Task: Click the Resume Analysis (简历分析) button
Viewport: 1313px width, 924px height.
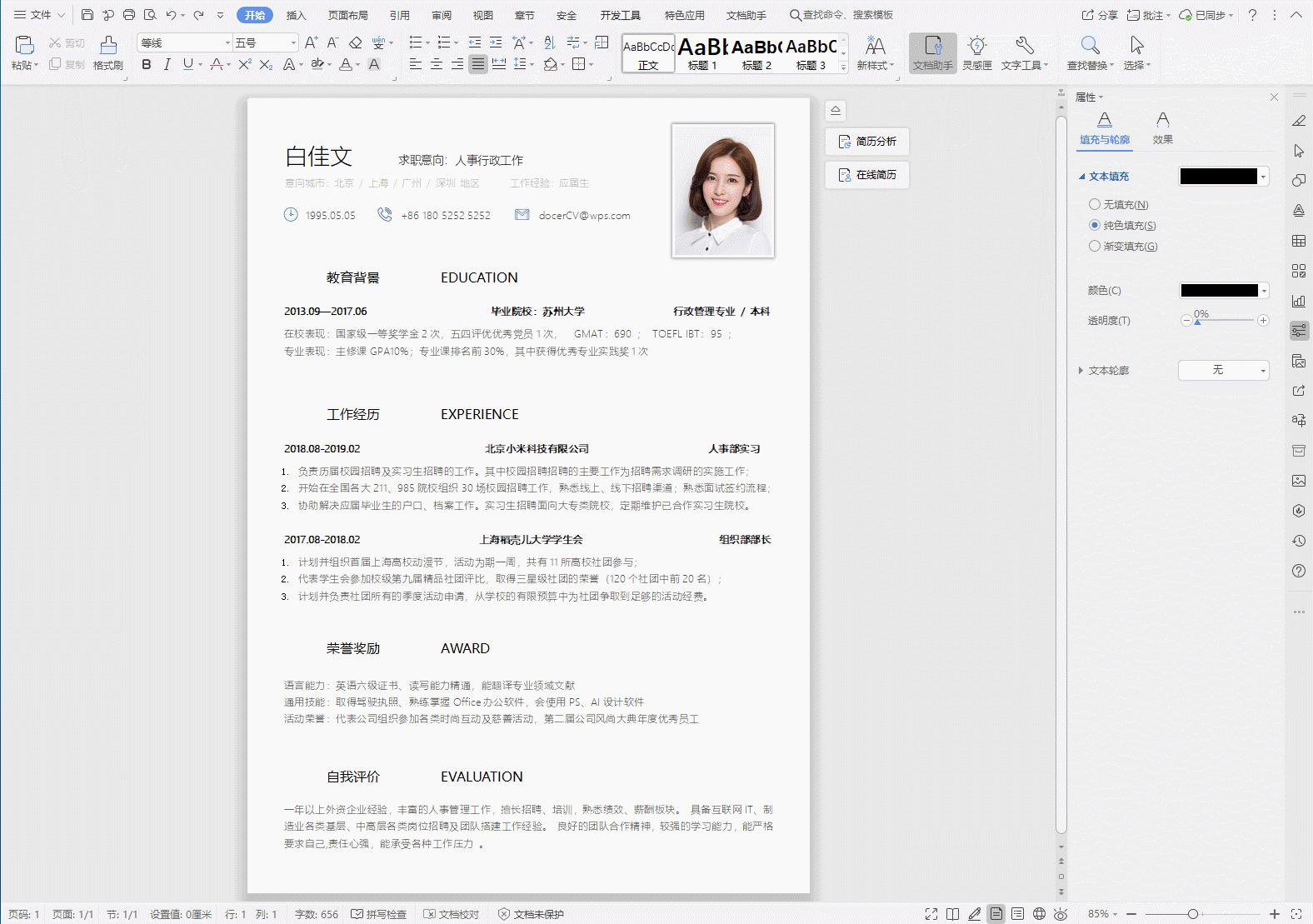Action: [x=867, y=142]
